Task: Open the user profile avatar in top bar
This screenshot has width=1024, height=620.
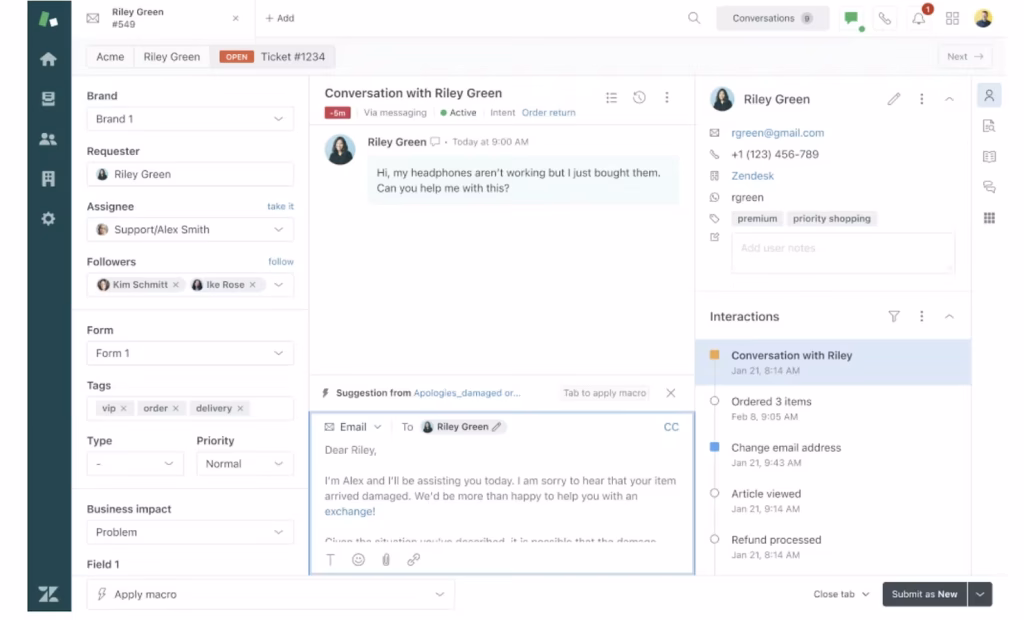Action: [984, 18]
